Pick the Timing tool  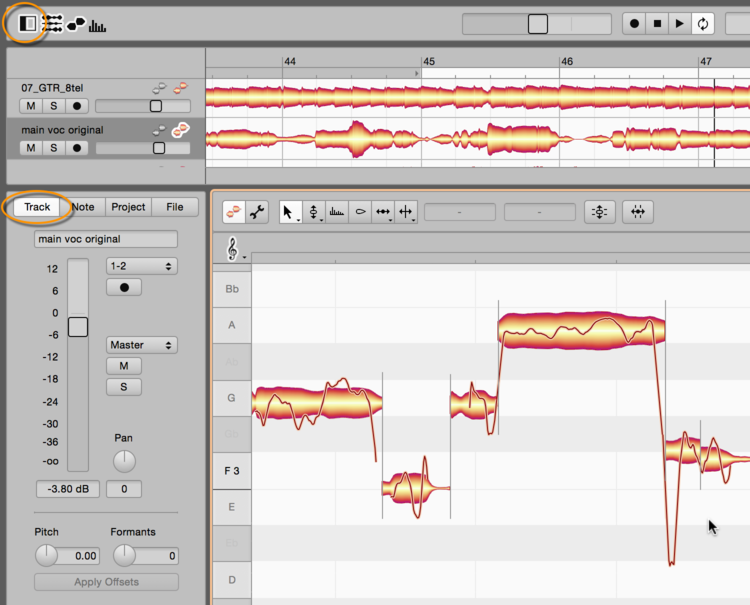tap(383, 212)
